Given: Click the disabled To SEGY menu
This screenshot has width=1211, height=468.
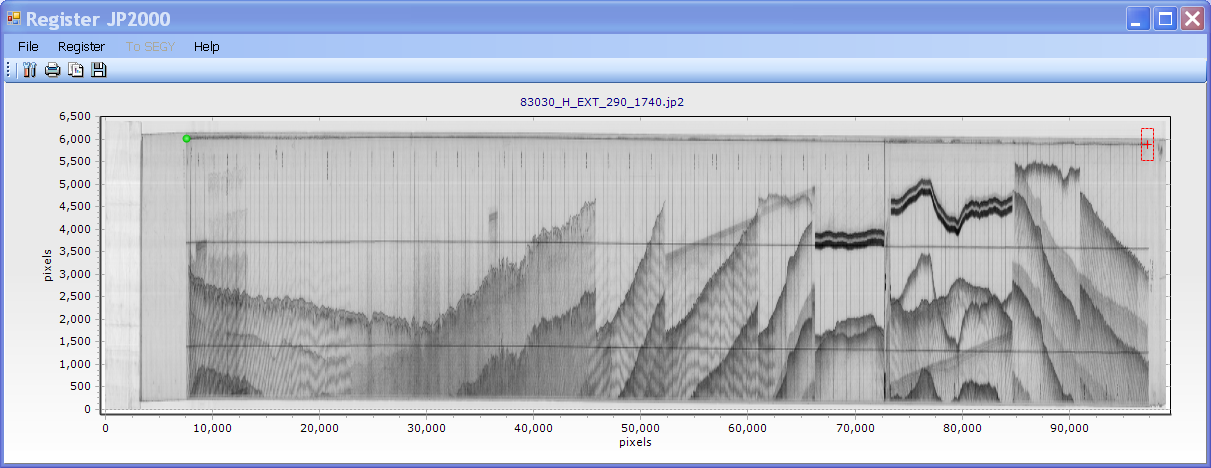Looking at the screenshot, I should click(150, 46).
